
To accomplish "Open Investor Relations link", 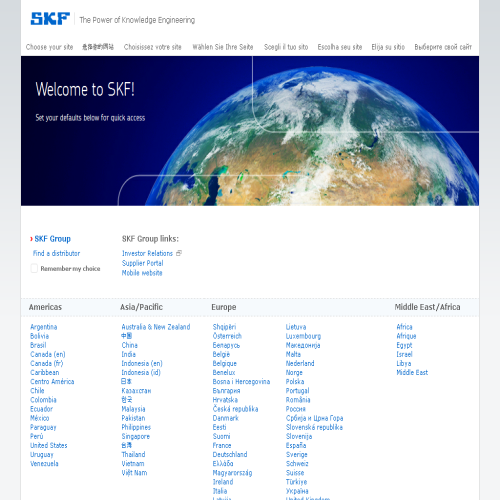I will tap(147, 253).
